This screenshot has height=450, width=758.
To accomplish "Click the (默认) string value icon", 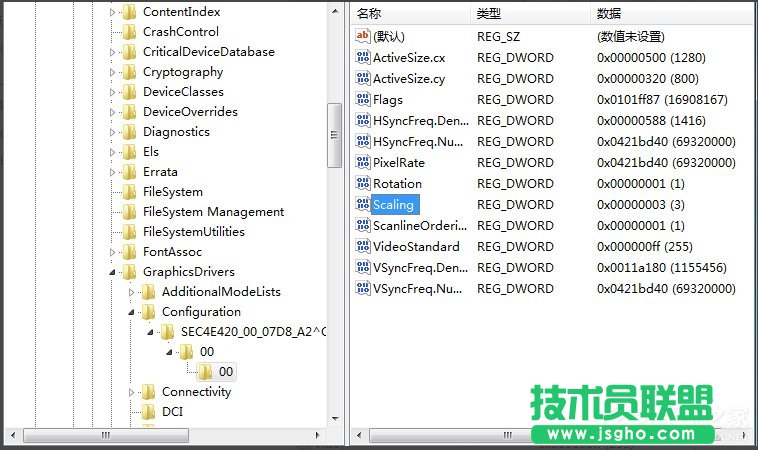I will click(x=363, y=36).
